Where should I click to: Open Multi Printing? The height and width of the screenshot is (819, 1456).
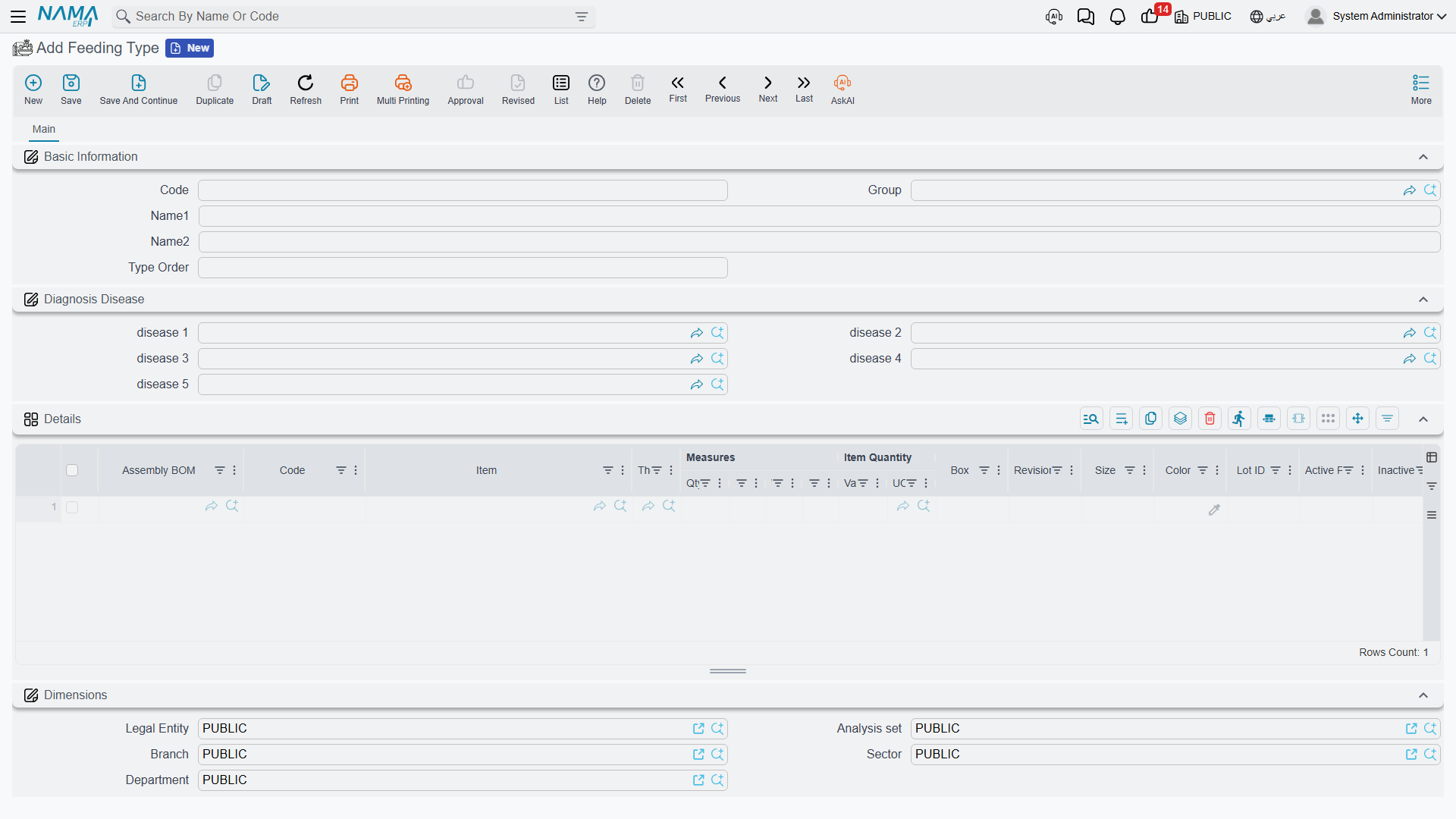403,89
